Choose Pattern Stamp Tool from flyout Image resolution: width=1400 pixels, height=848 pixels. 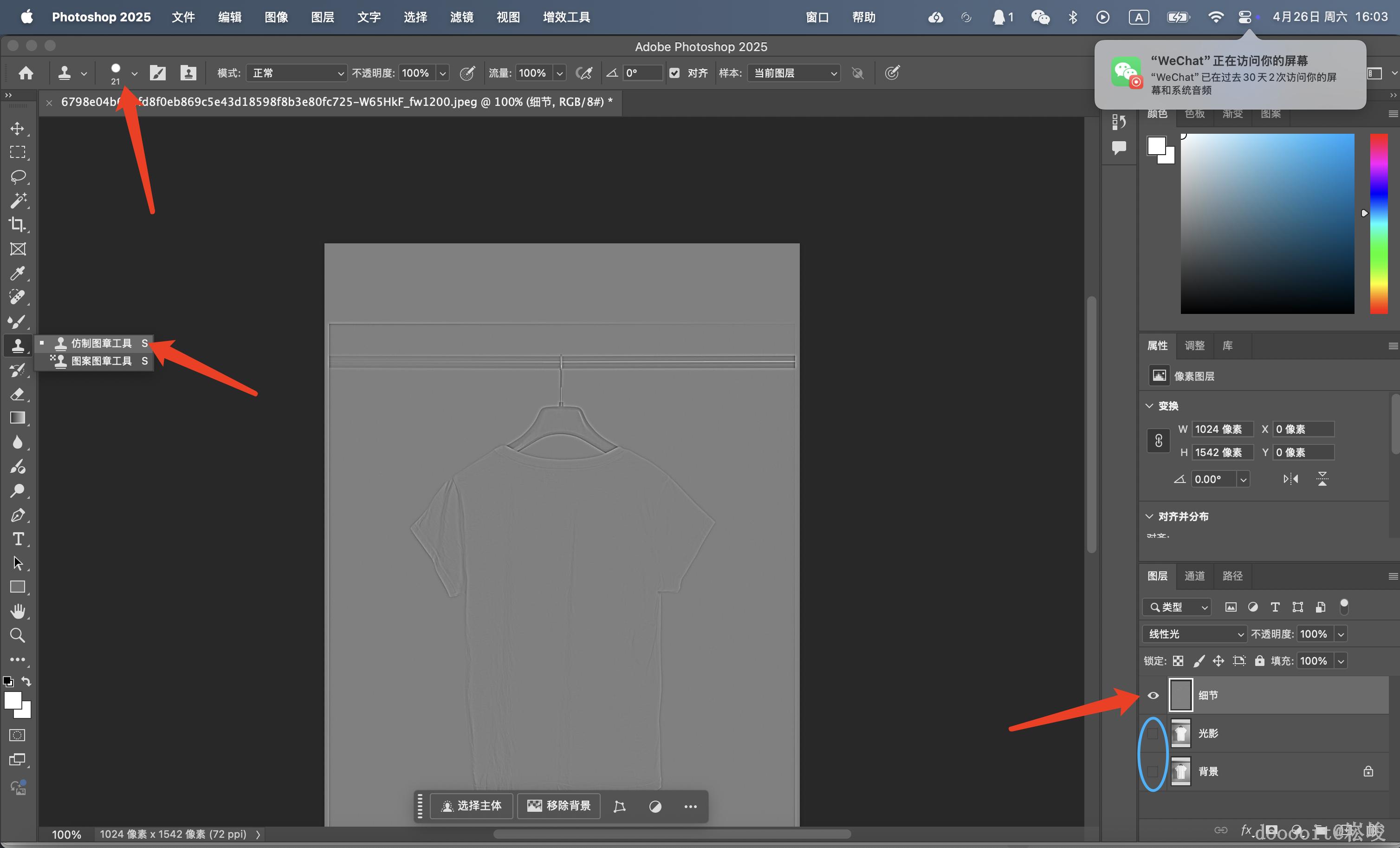pyautogui.click(x=101, y=361)
